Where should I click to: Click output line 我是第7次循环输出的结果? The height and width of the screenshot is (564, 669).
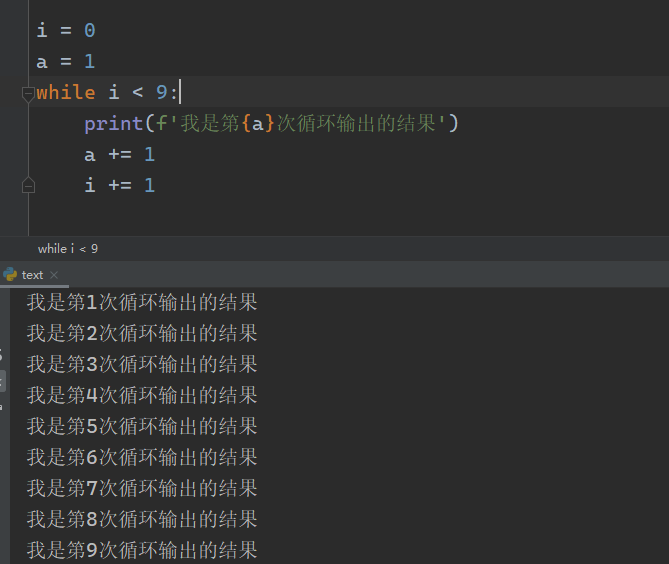point(142,488)
